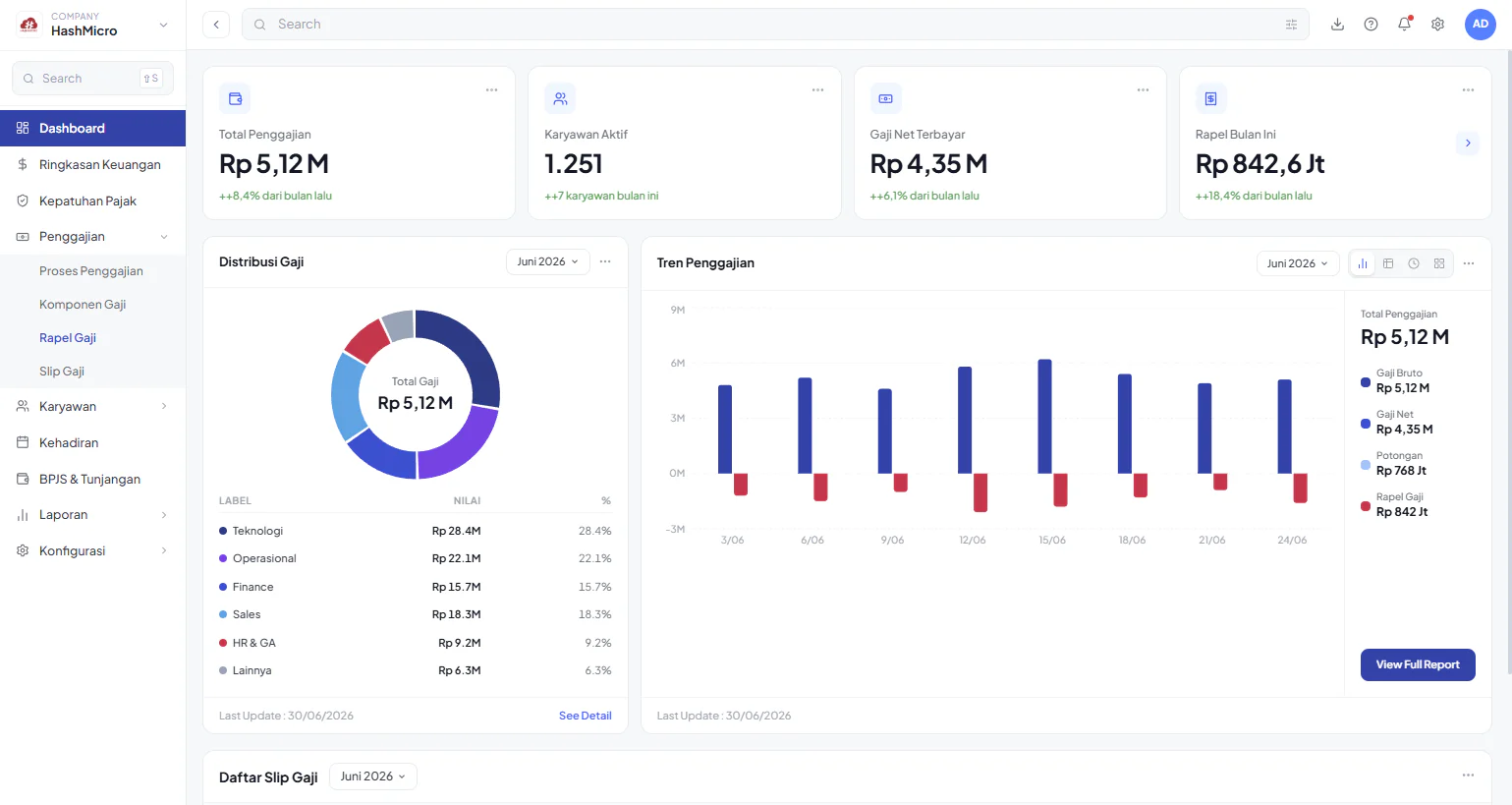Click the download icon in top bar
This screenshot has width=1512, height=805.
pos(1337,25)
